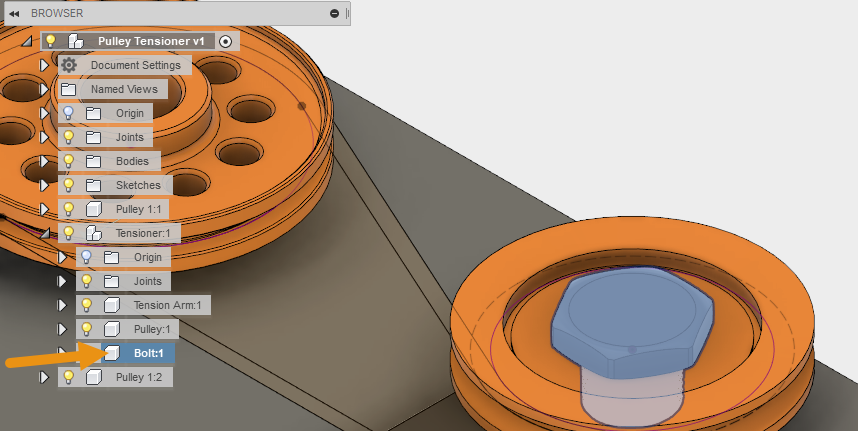Click the BROWSER panel title
This screenshot has height=431, width=858.
click(x=57, y=14)
